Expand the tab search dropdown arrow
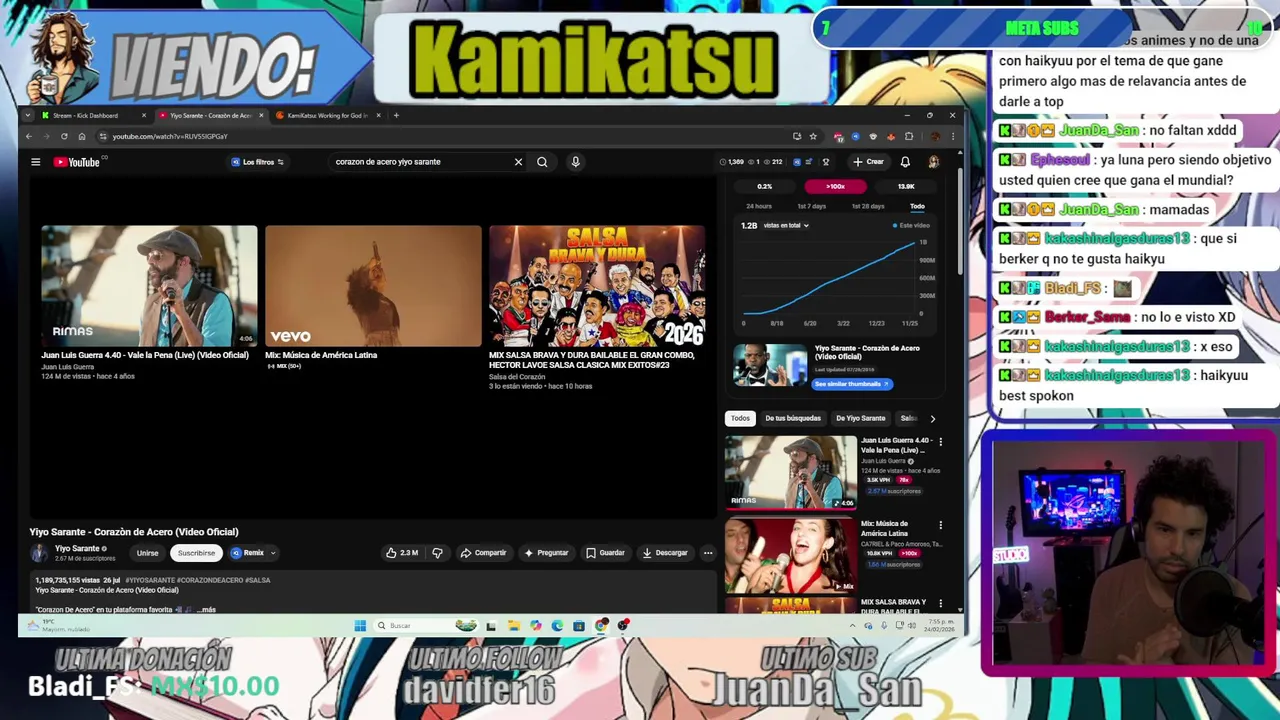The height and width of the screenshot is (720, 1280). (29, 115)
